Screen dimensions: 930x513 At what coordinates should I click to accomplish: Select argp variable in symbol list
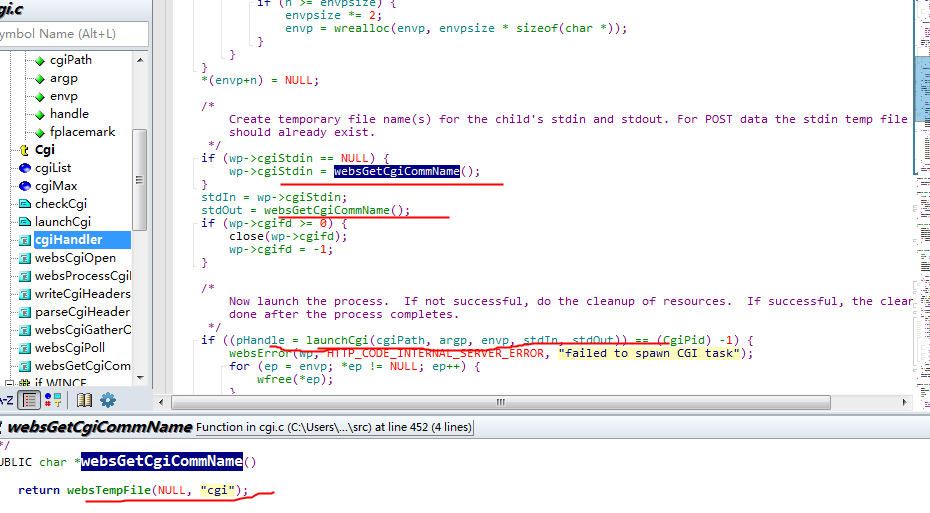[x=63, y=78]
